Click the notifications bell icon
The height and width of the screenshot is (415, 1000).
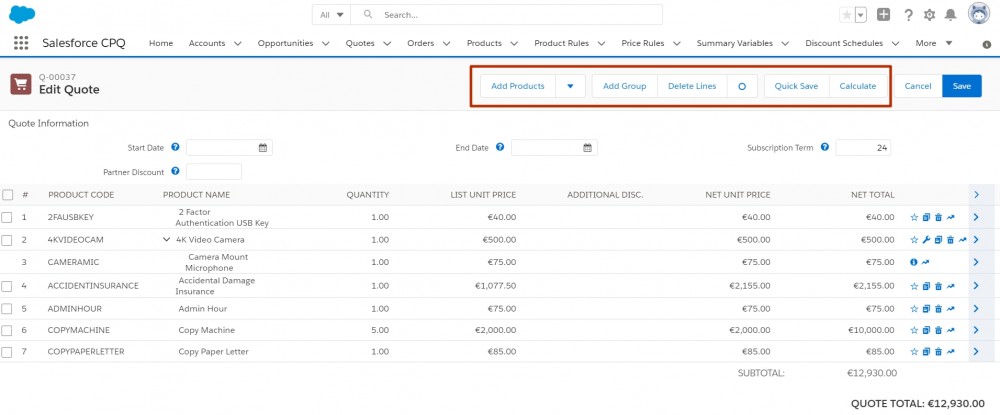pyautogui.click(x=950, y=15)
